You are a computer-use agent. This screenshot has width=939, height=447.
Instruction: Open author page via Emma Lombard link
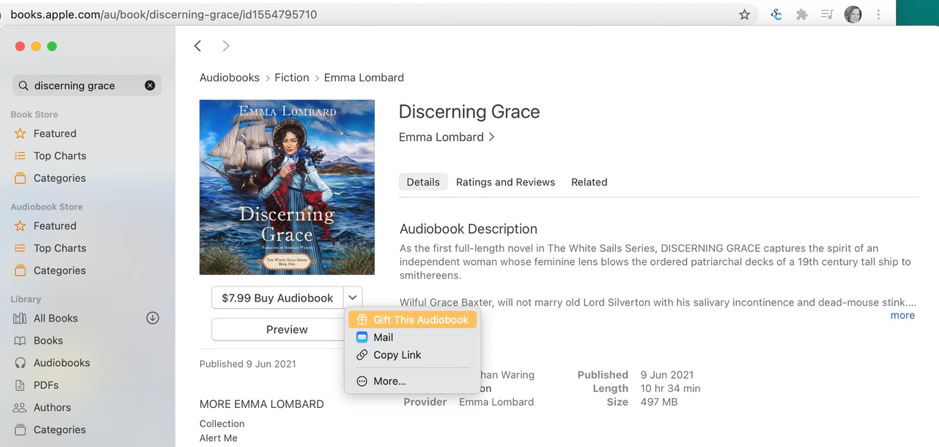tap(446, 137)
